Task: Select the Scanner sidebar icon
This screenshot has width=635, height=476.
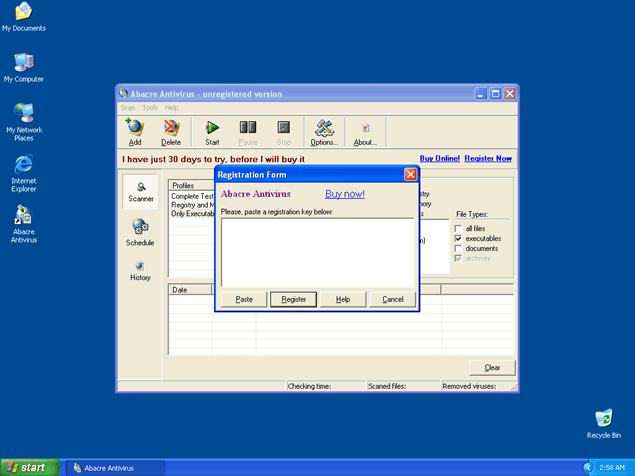Action: click(141, 190)
